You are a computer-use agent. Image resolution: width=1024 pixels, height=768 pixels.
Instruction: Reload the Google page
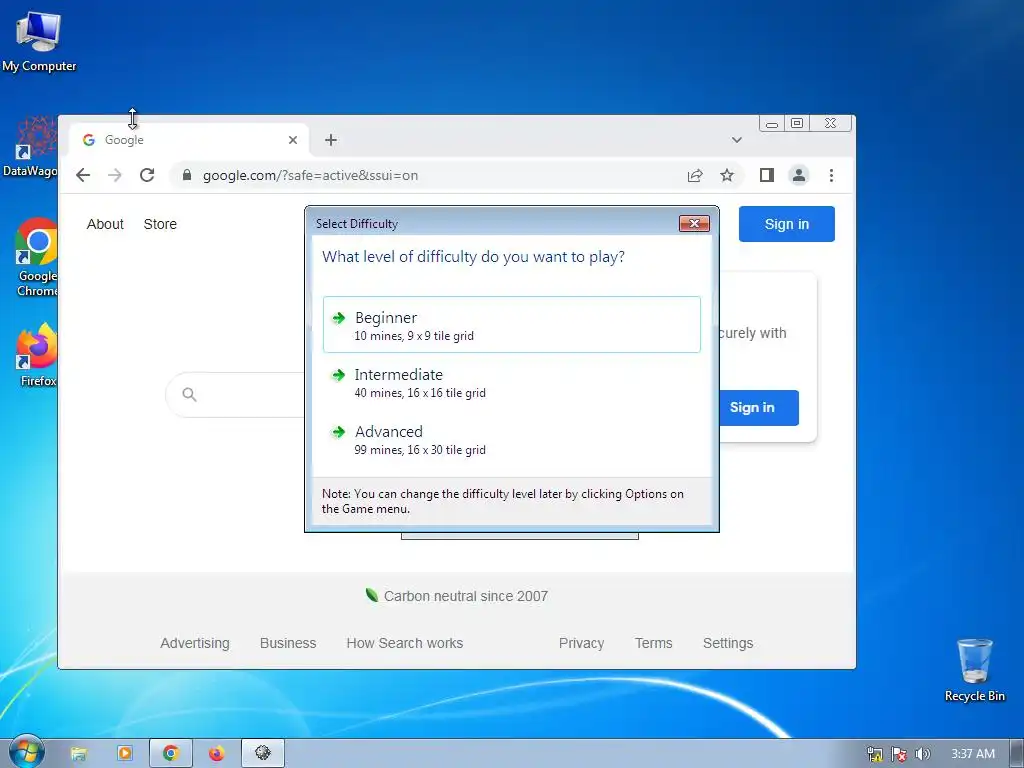[x=147, y=175]
